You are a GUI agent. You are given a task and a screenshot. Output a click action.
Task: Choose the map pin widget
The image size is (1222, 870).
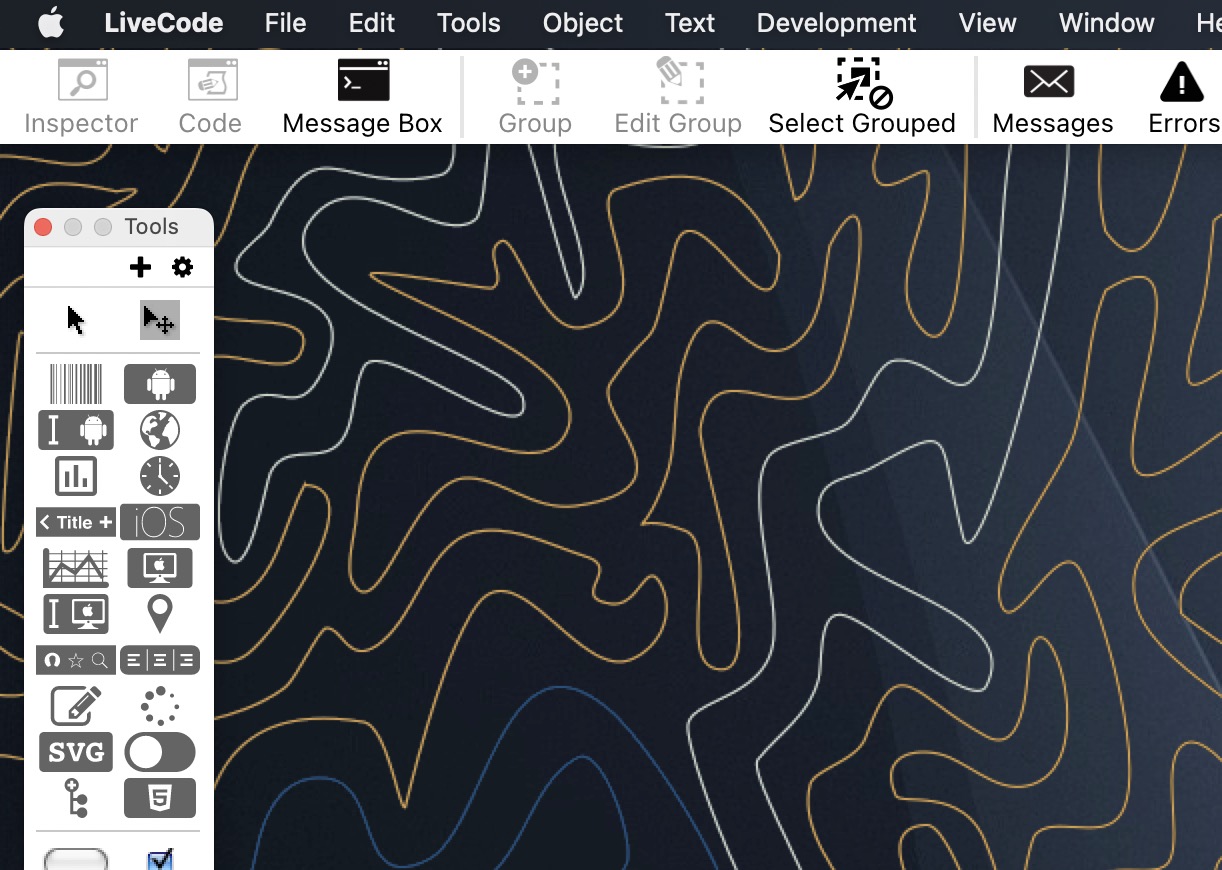160,613
